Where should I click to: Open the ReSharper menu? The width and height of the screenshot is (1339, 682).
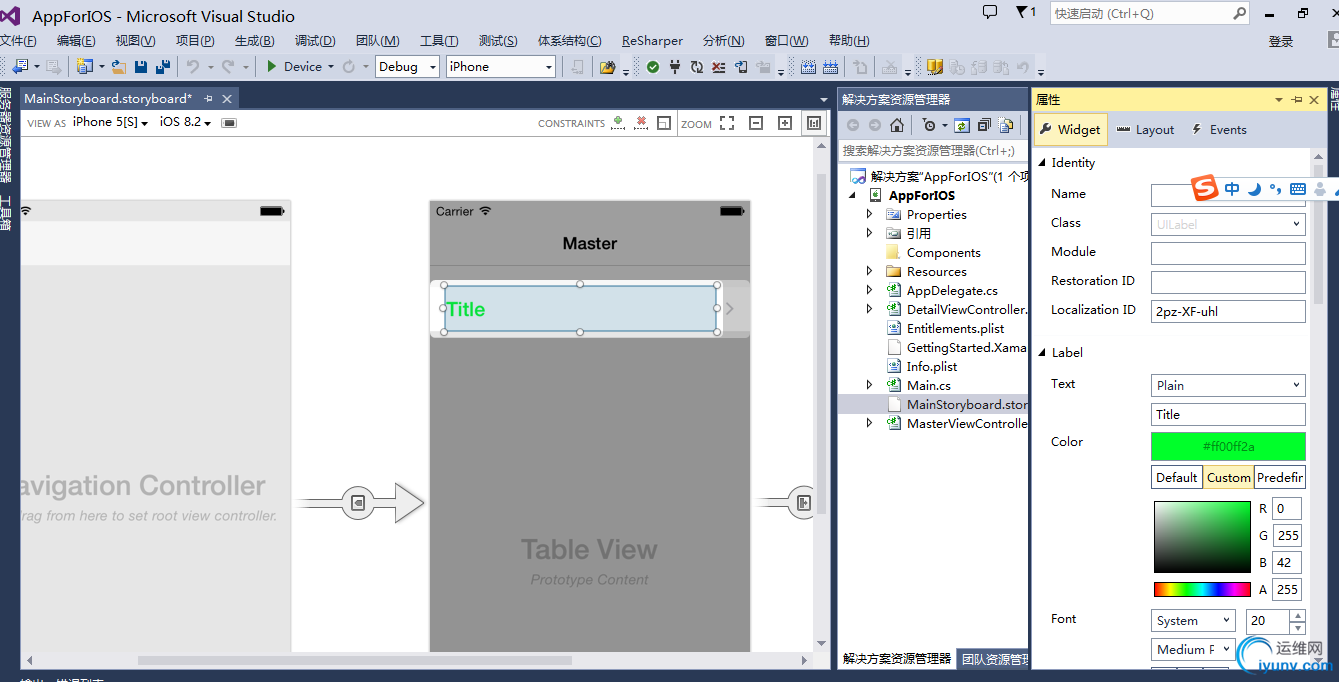tap(652, 41)
